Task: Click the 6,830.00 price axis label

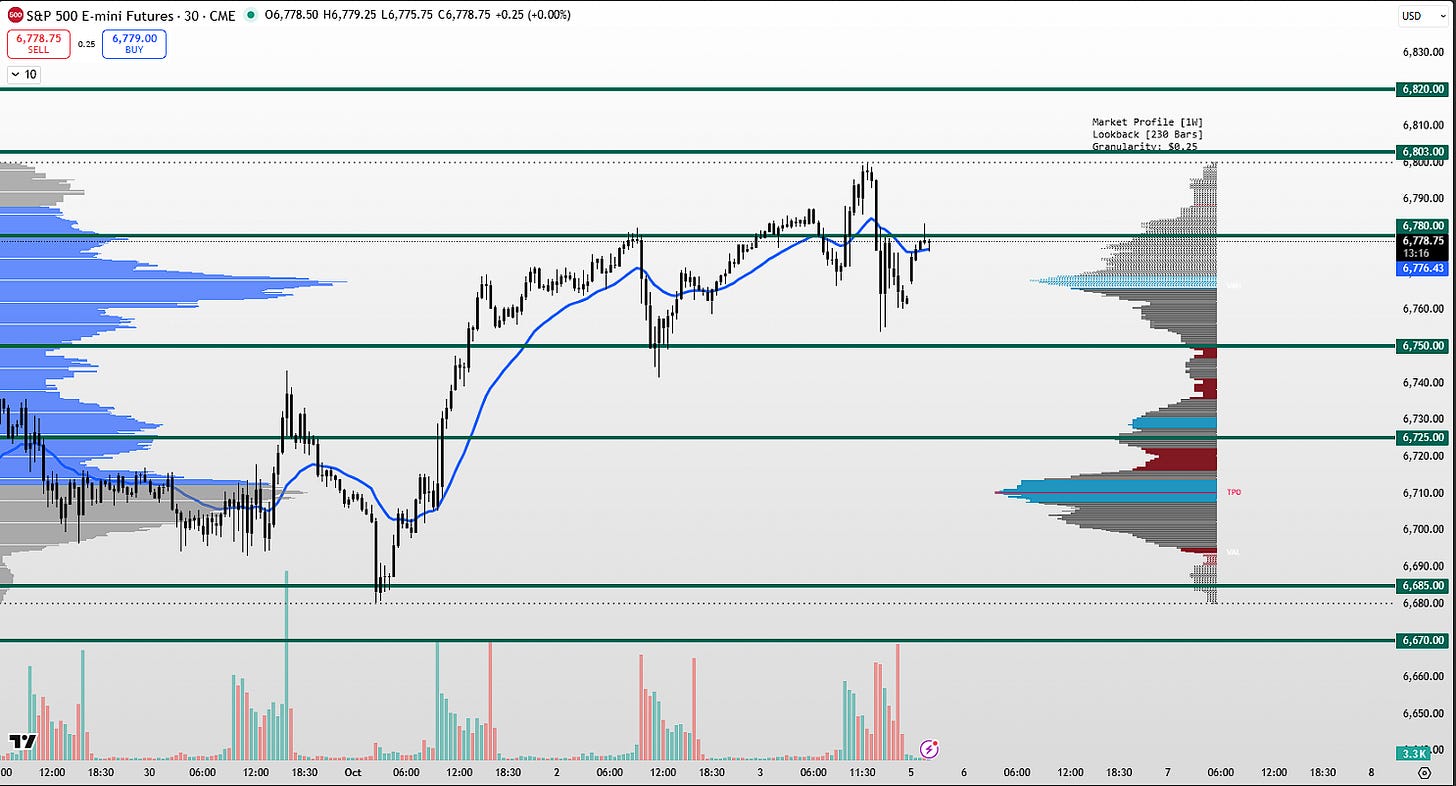Action: pyautogui.click(x=1421, y=51)
